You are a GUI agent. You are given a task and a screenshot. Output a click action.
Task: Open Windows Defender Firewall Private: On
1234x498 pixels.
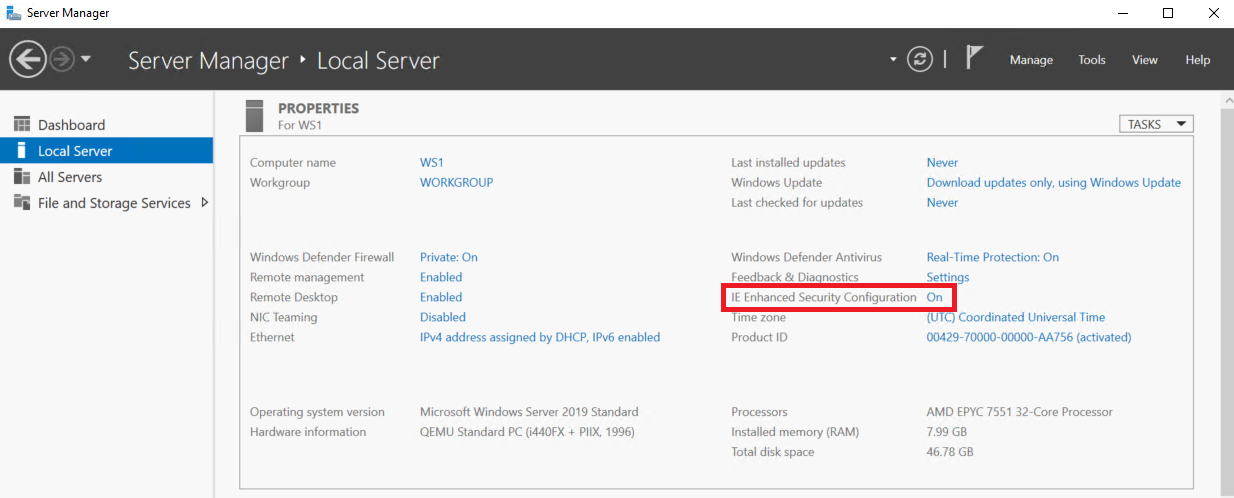tap(448, 257)
